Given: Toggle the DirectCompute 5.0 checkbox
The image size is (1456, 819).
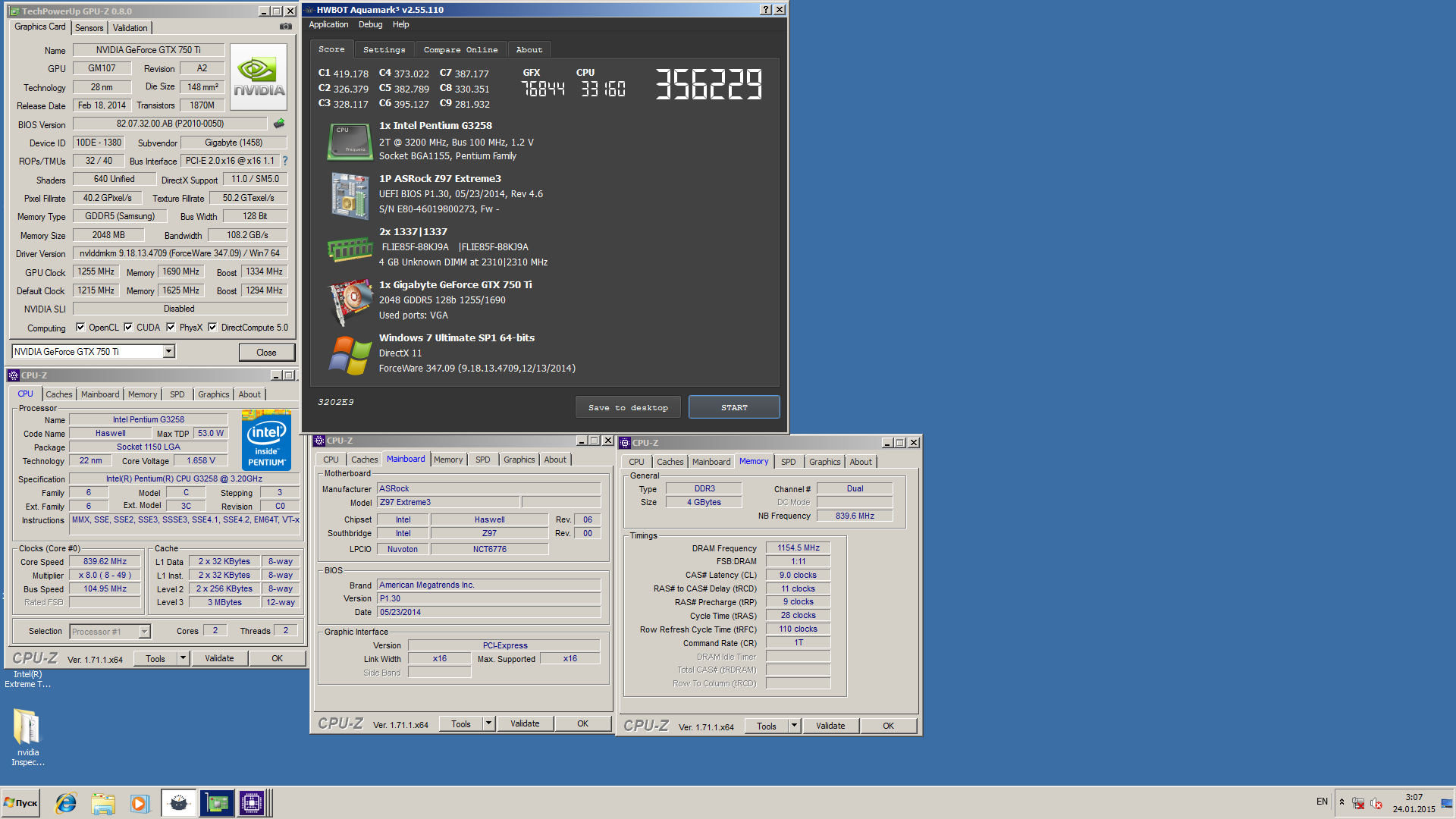Looking at the screenshot, I should click(212, 328).
